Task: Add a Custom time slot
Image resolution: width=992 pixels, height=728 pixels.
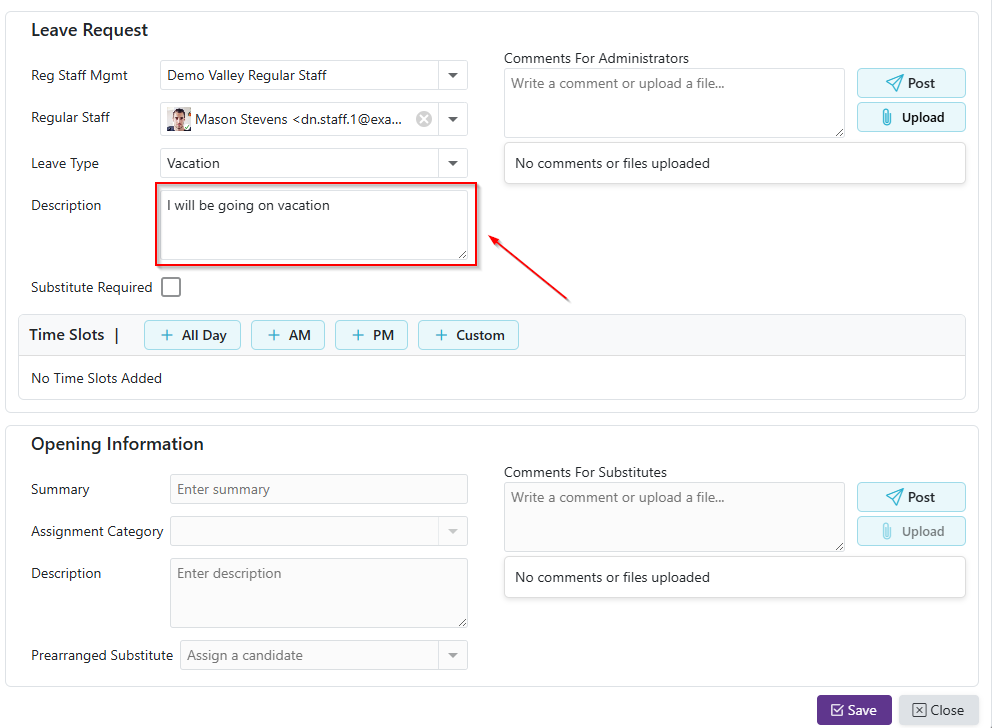Action: (468, 335)
